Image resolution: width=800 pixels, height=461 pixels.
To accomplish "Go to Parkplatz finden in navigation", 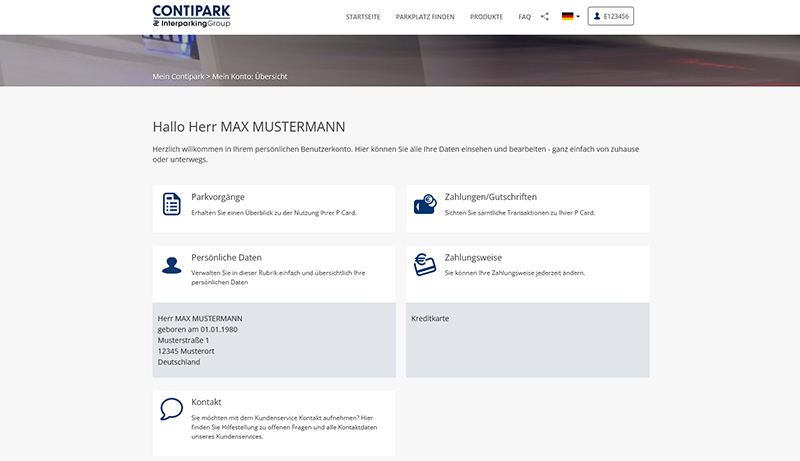I will [x=425, y=17].
